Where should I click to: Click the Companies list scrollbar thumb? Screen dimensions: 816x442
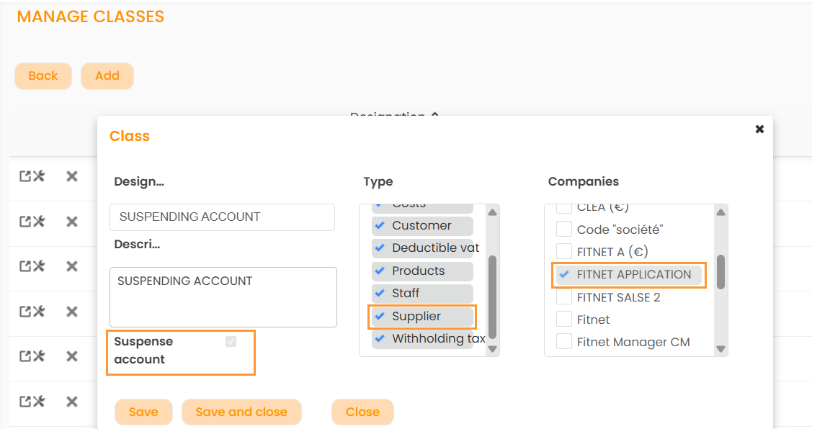[x=721, y=271]
